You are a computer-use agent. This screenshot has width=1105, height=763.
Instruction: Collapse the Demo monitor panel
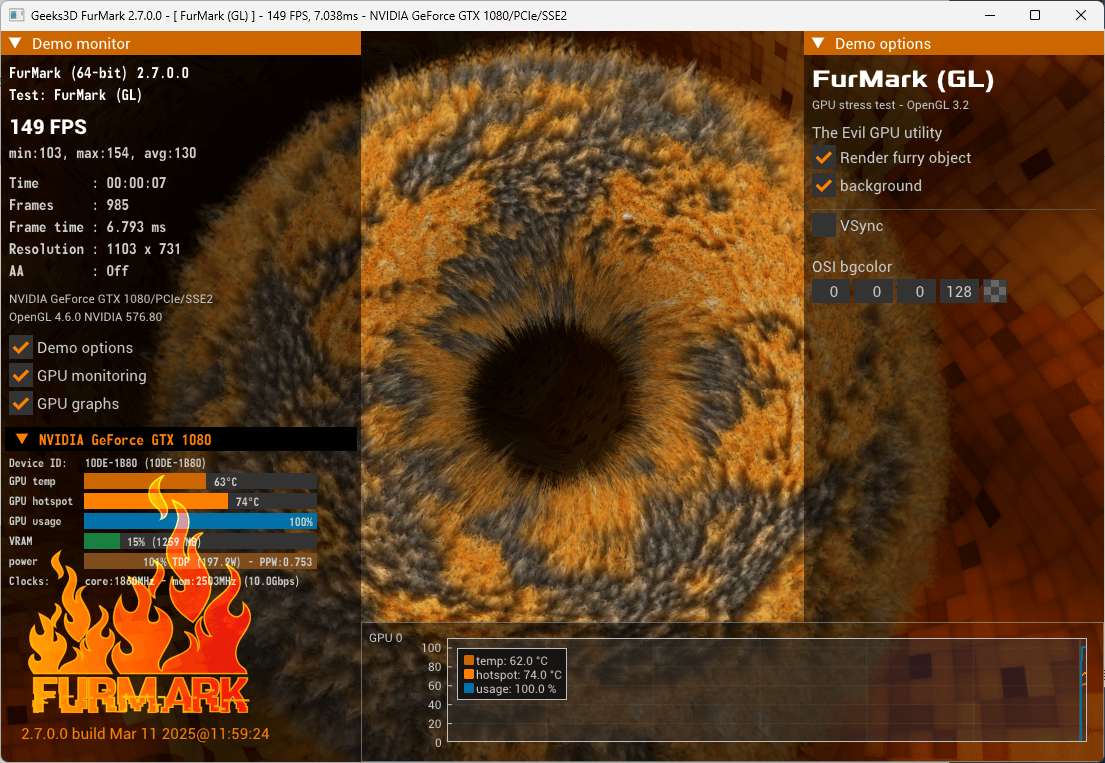pos(16,43)
